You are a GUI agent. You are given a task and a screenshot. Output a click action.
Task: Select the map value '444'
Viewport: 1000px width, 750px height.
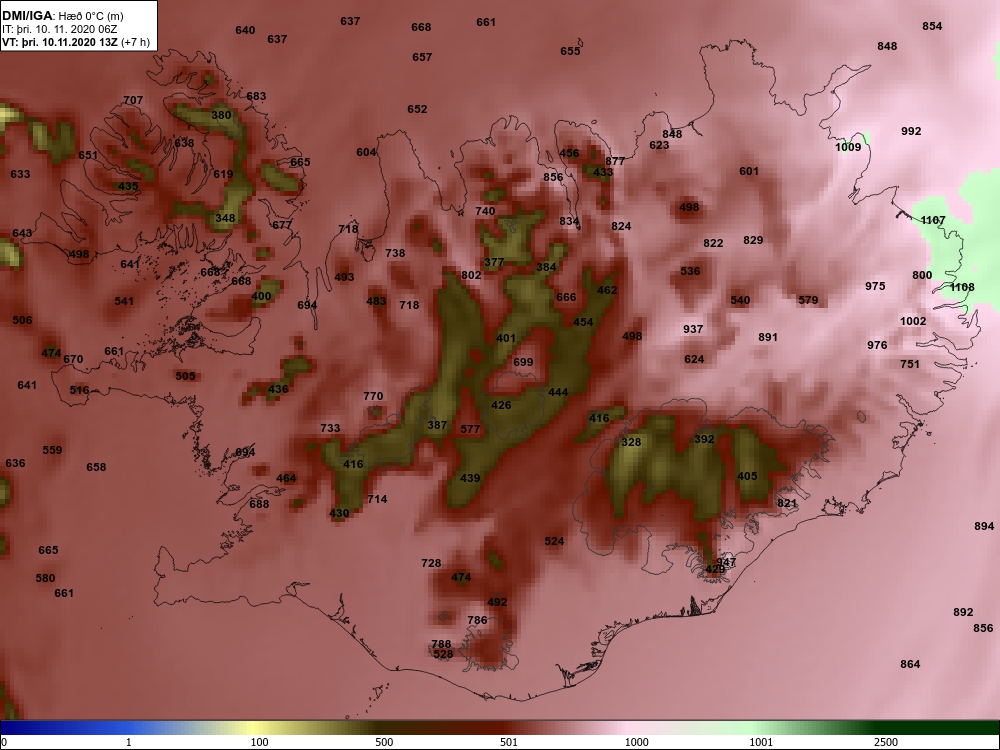[558, 392]
